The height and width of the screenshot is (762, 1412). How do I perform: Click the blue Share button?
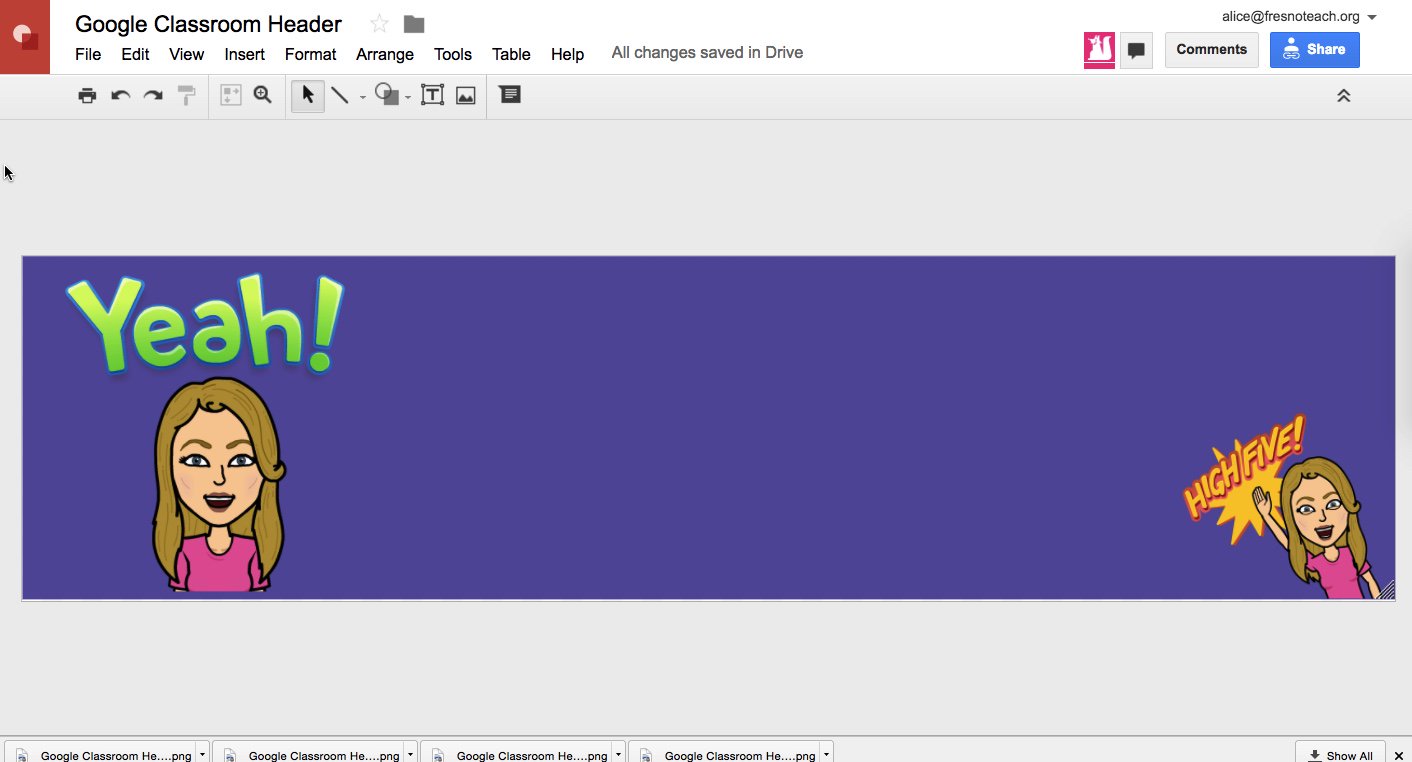click(1314, 50)
